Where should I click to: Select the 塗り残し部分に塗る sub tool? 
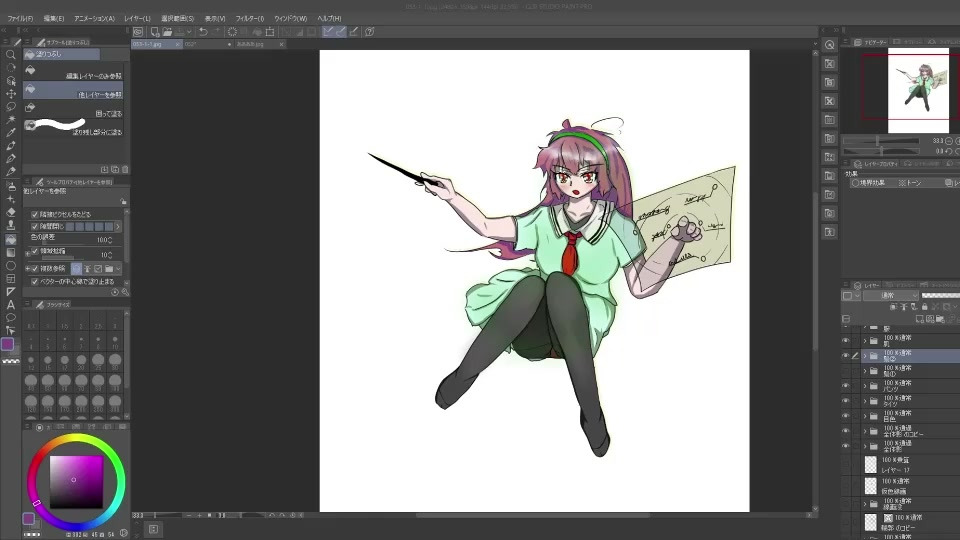point(73,127)
